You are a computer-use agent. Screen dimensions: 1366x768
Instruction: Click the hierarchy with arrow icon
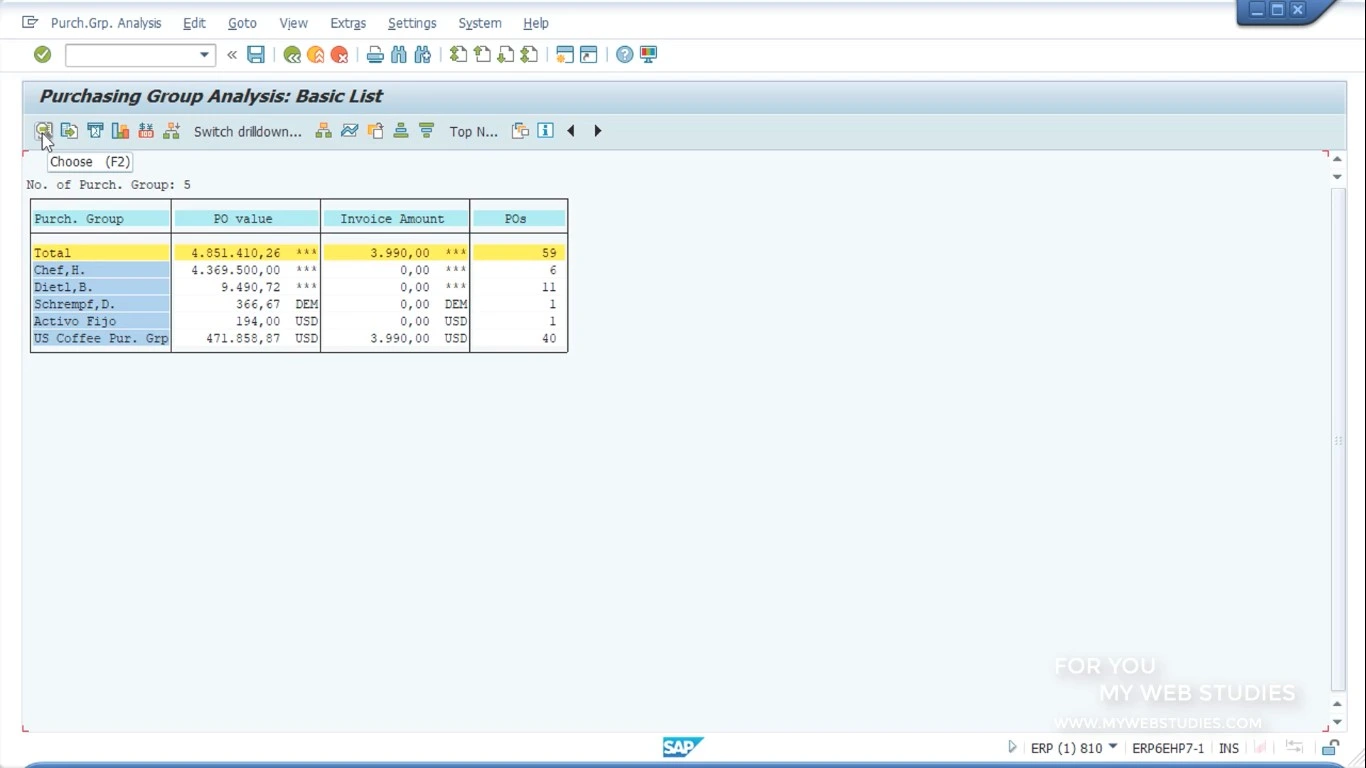[172, 131]
